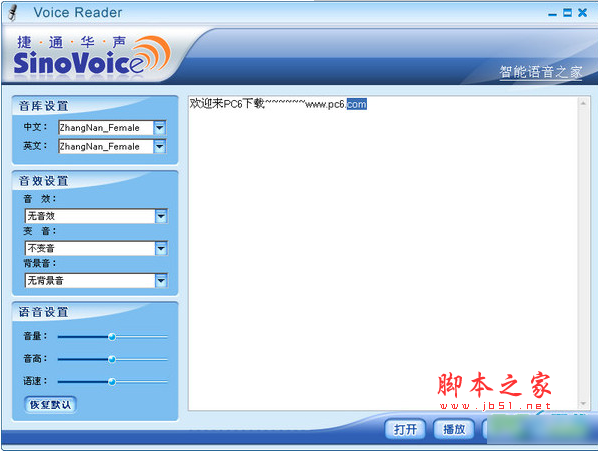Click the highlighted 'com' text
The image size is (598, 452).
coord(357,104)
